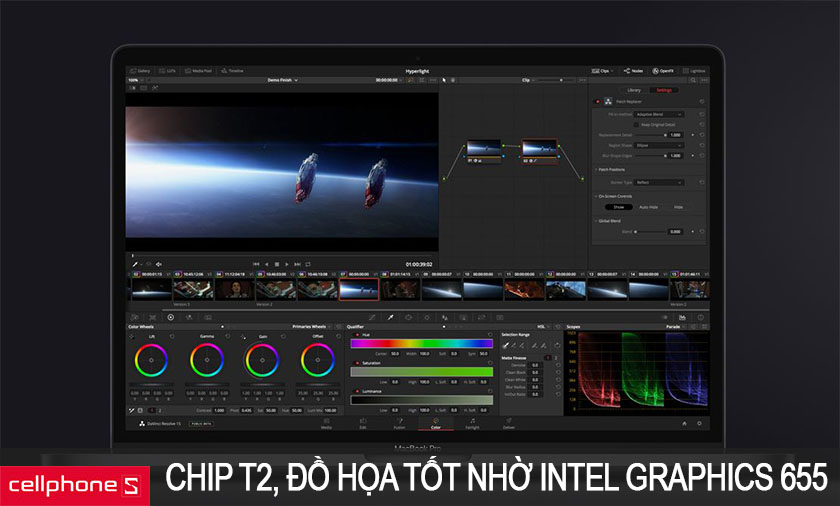Screen dimensions: 840x506
Task: Open the Key palette icon
Action: point(463,318)
